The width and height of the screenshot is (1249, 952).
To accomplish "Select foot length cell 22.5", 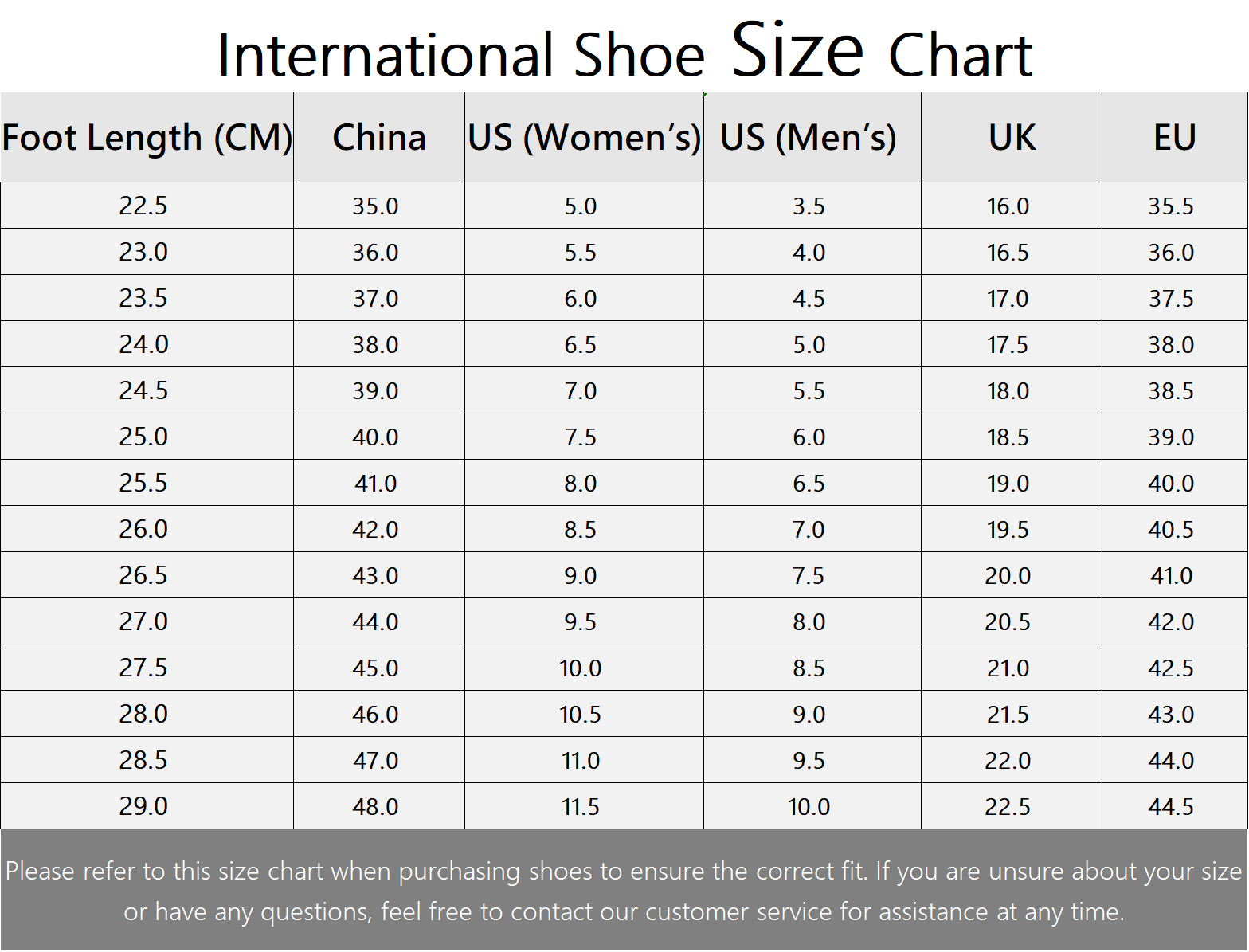I will [147, 206].
